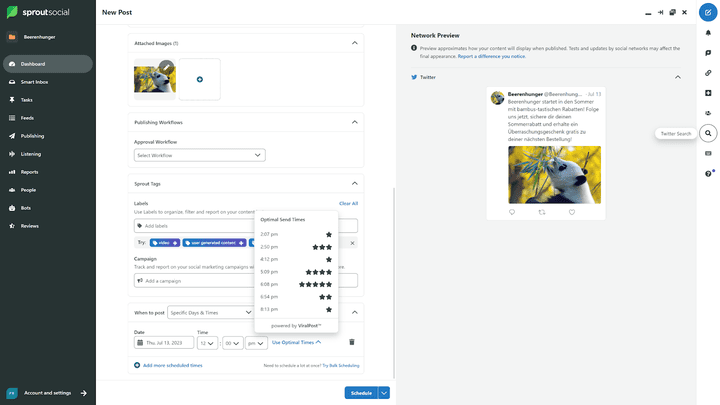Screen dimensions: 720x405
Task: Click the Clear All labels link
Action: 348,203
